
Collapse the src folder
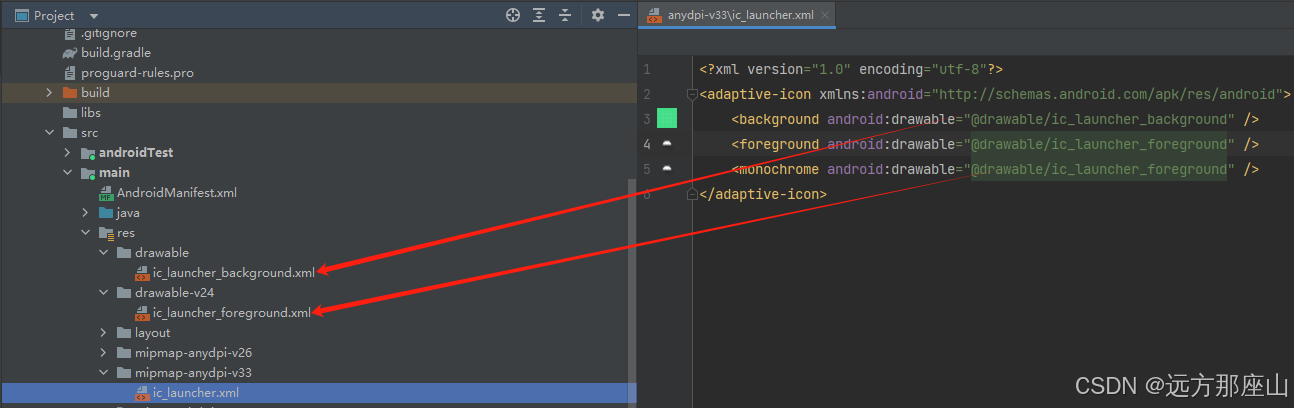coord(49,133)
